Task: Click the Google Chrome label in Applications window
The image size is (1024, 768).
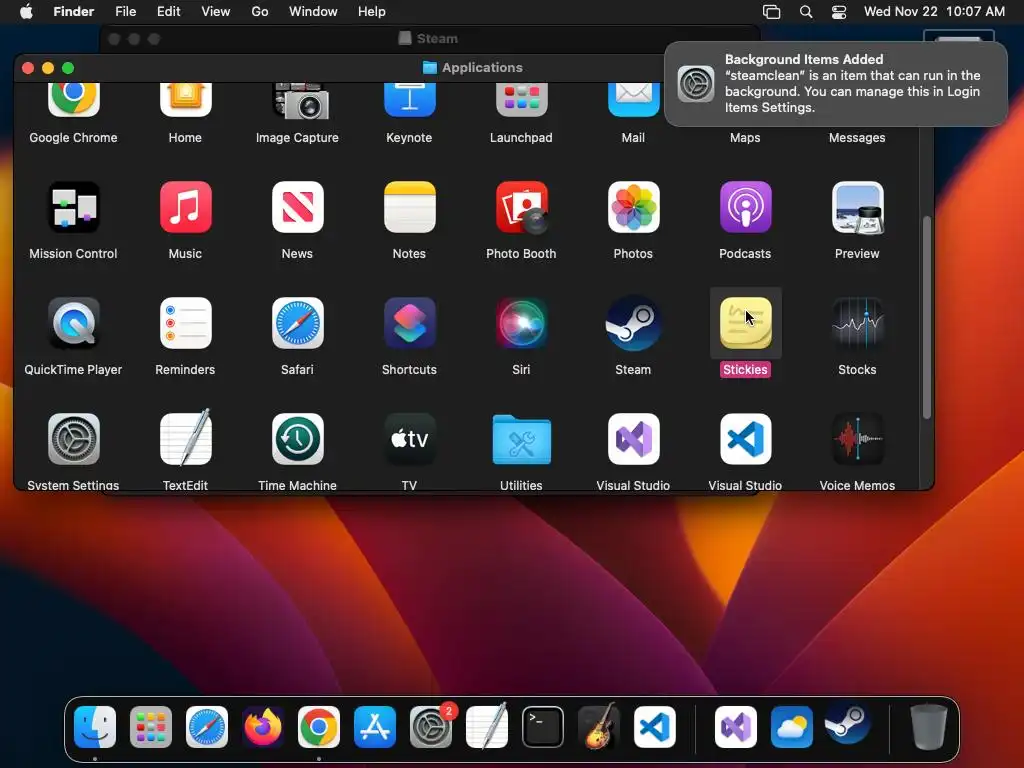Action: coord(73,138)
